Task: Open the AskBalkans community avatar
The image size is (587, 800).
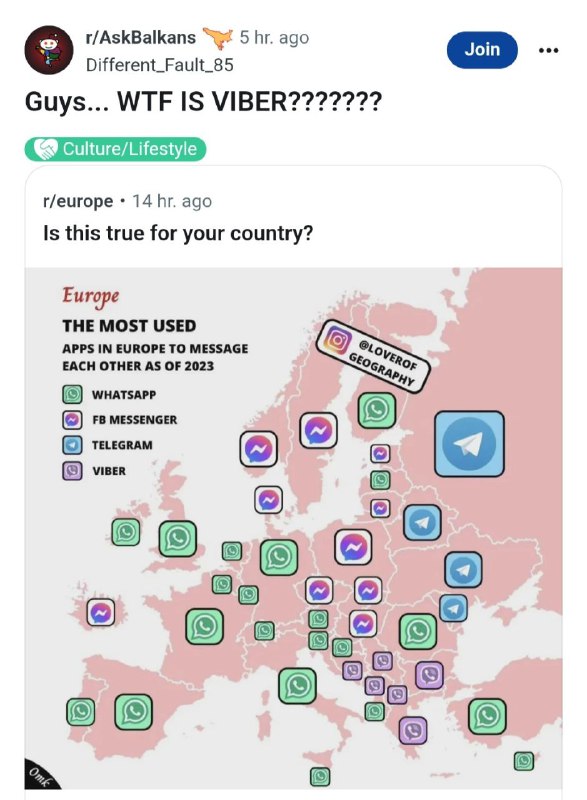Action: point(49,50)
